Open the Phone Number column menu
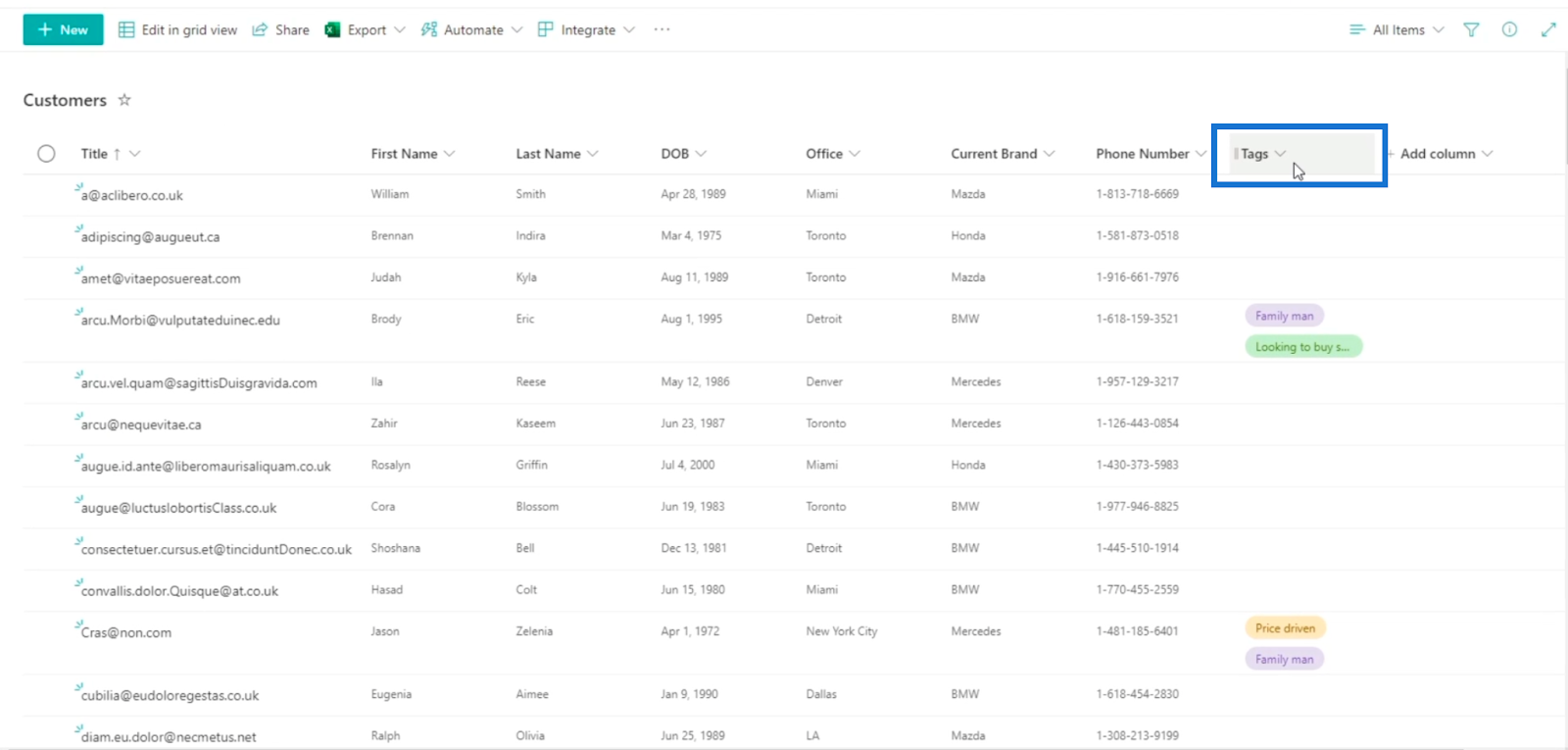This screenshot has width=1568, height=750. pos(1151,154)
